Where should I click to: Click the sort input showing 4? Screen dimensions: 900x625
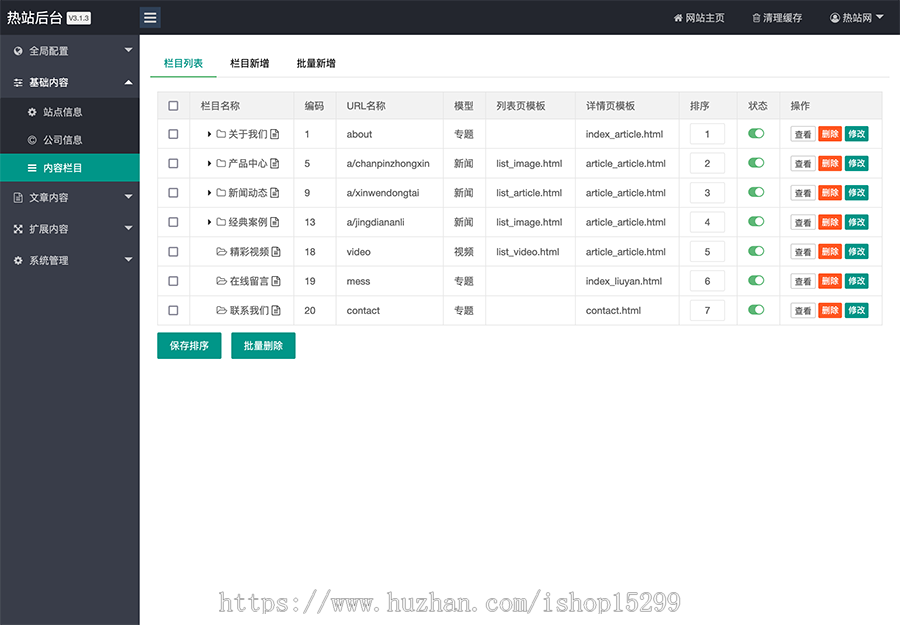[x=707, y=222]
